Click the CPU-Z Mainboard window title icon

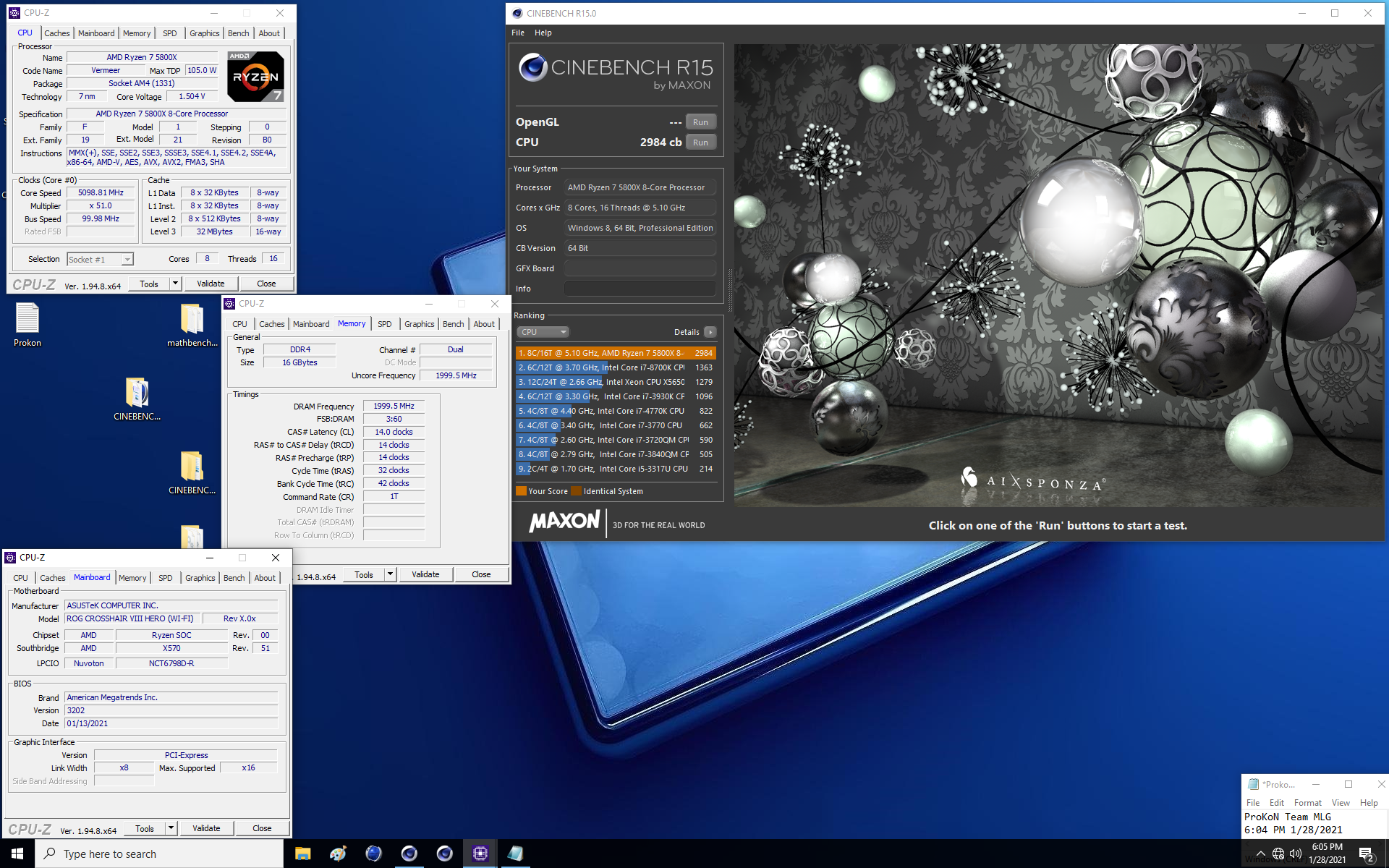[10, 558]
